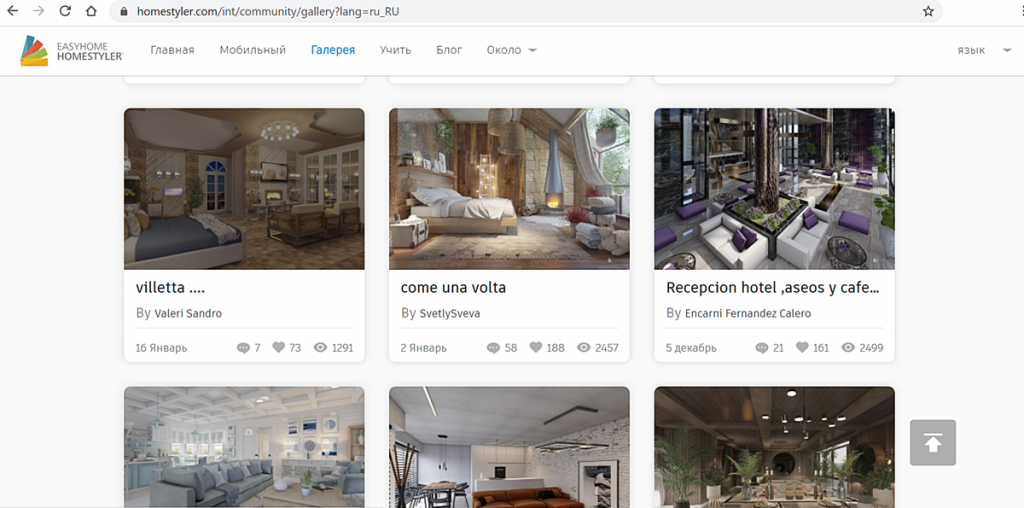Go to the Главная menu item
The width and height of the screenshot is (1024, 508).
pos(172,50)
